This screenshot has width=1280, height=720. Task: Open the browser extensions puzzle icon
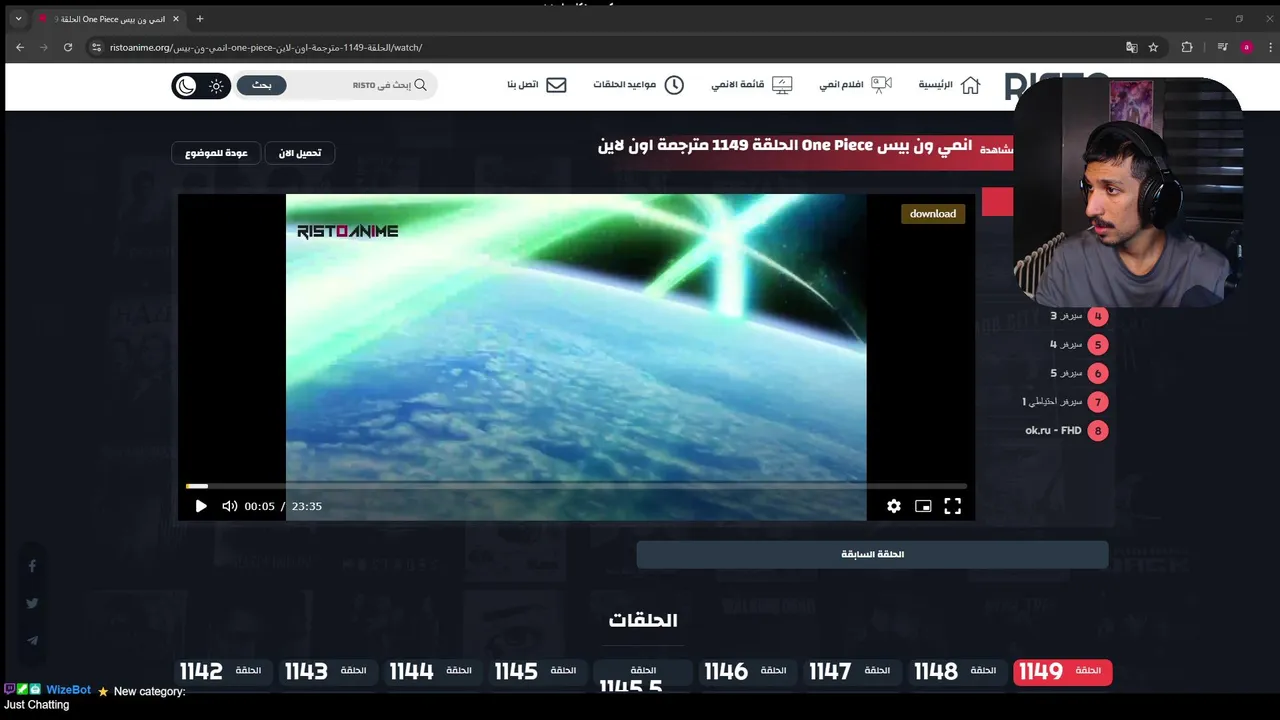pyautogui.click(x=1187, y=47)
